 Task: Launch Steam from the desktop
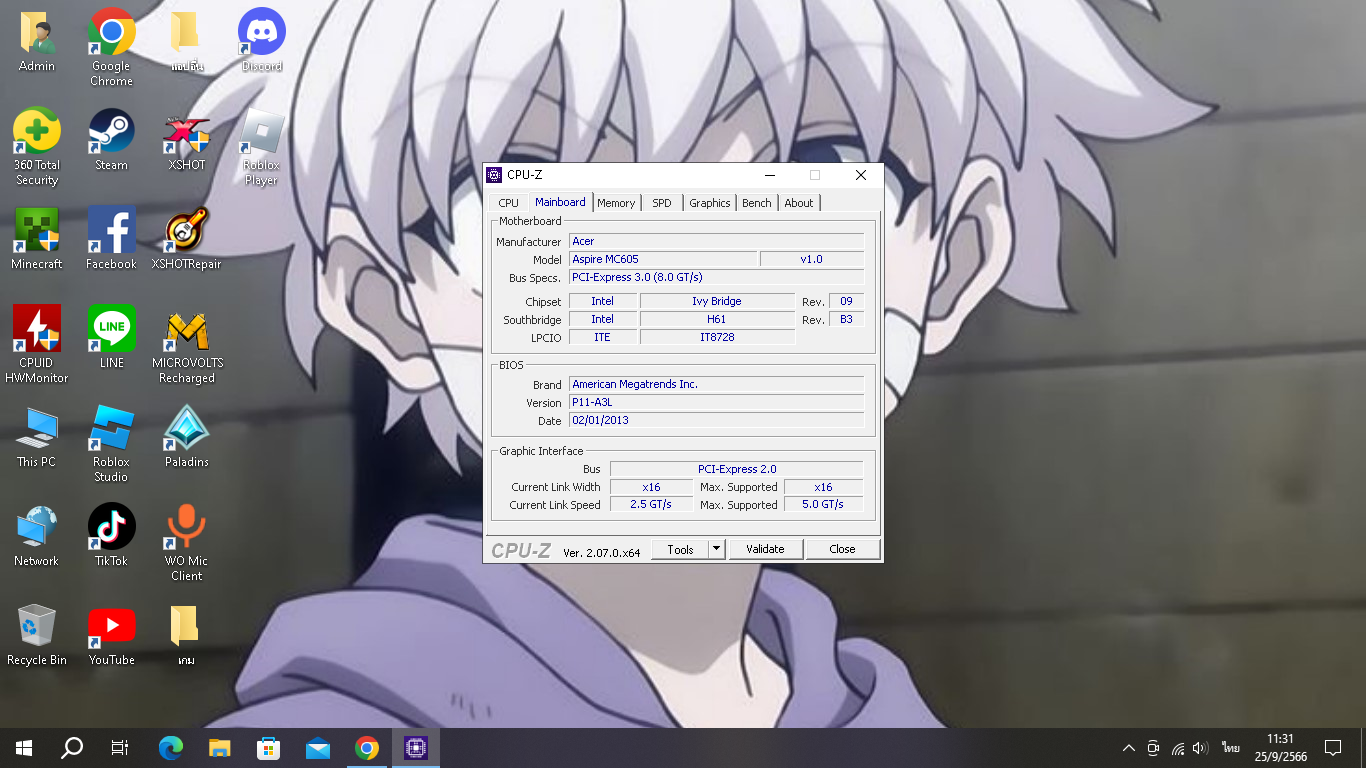tap(111, 140)
